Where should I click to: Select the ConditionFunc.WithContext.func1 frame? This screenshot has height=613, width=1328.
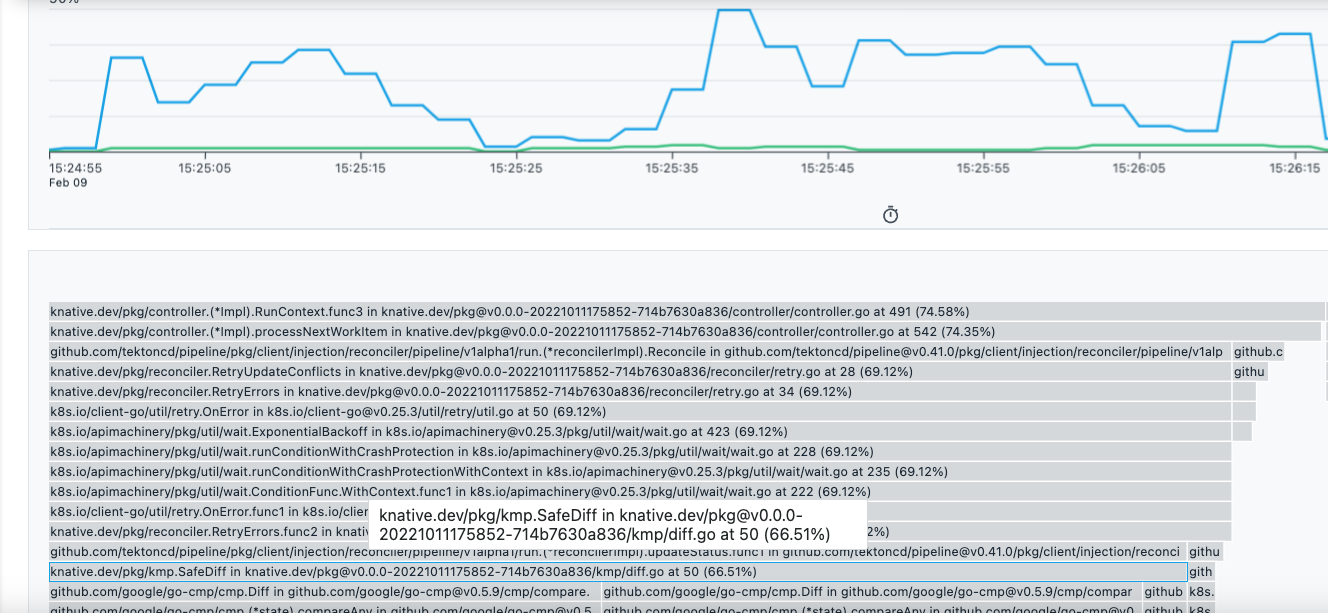[400, 491]
